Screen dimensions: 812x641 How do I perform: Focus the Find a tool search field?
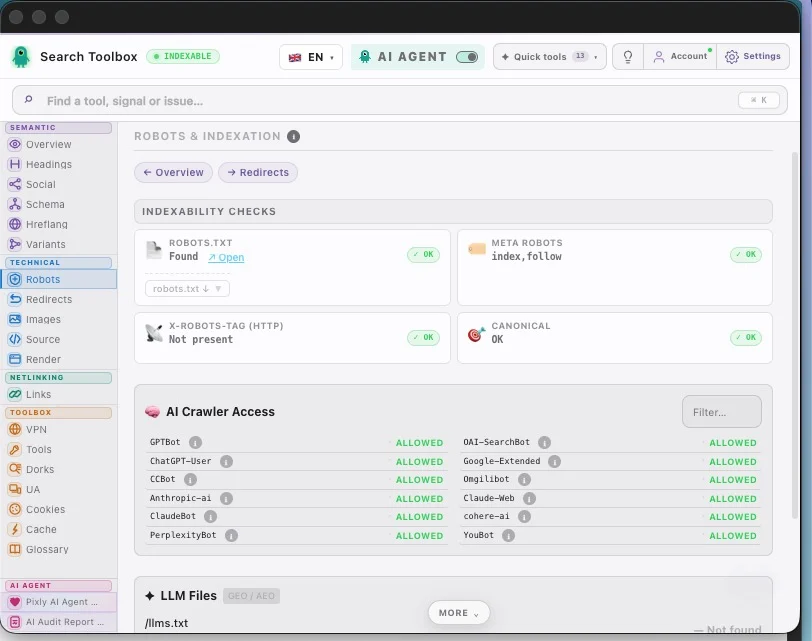click(400, 100)
